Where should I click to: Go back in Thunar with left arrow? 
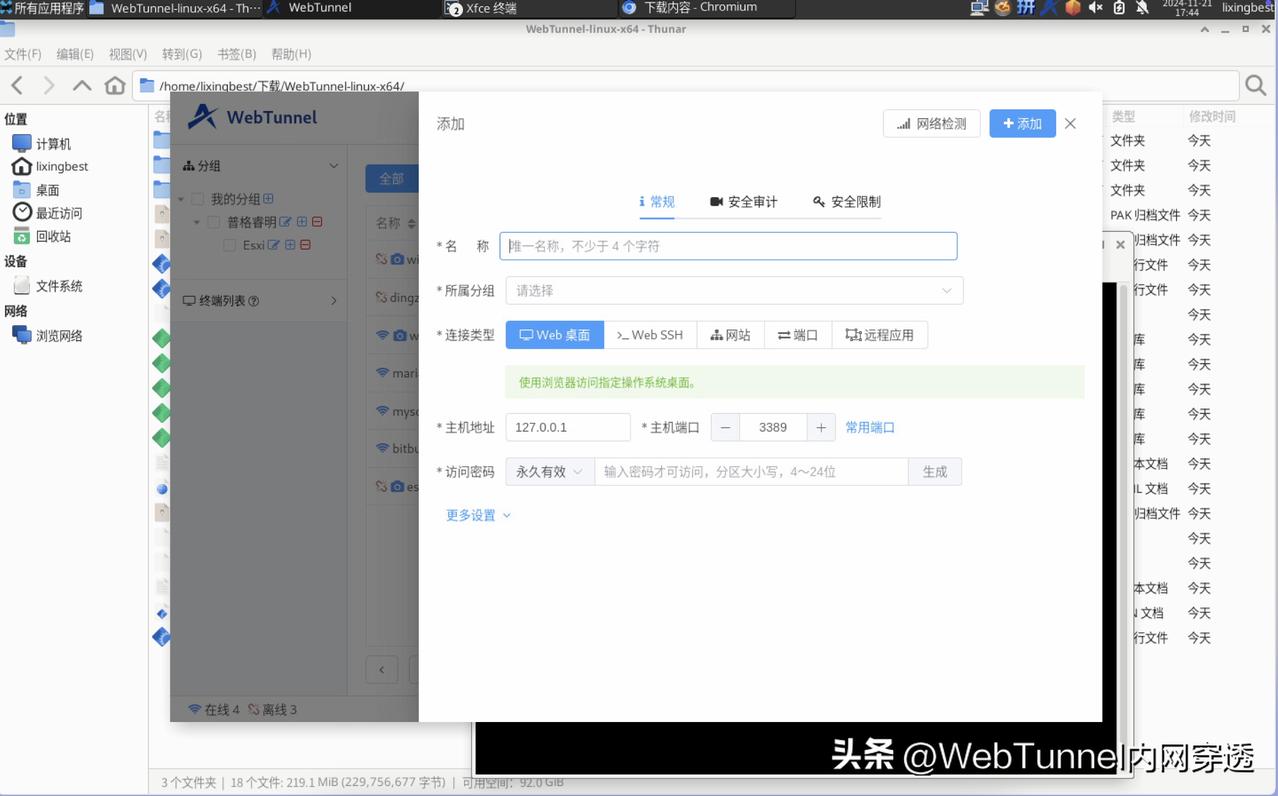pos(17,86)
